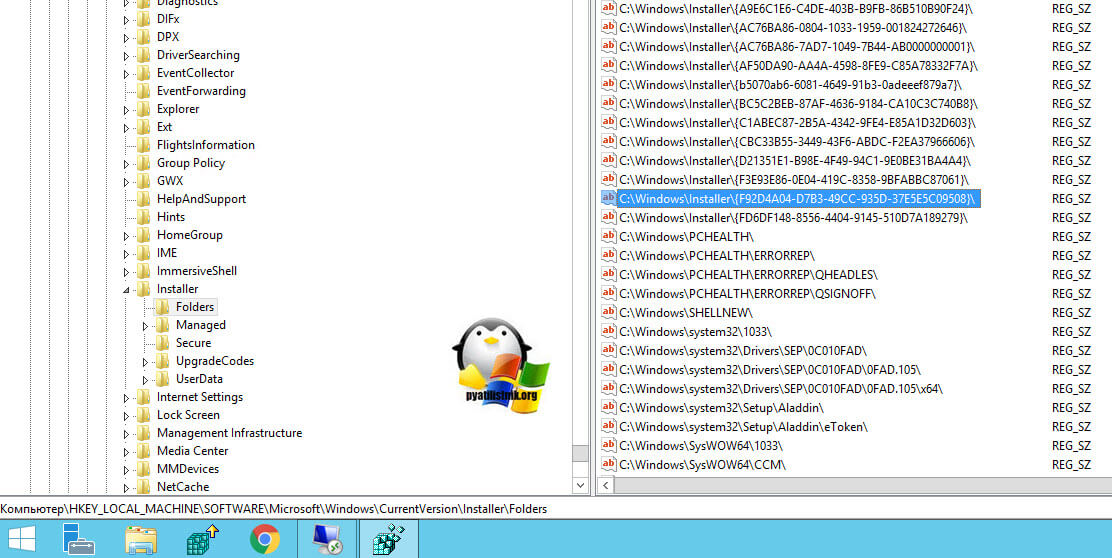Open File Explorer from the taskbar

141,540
